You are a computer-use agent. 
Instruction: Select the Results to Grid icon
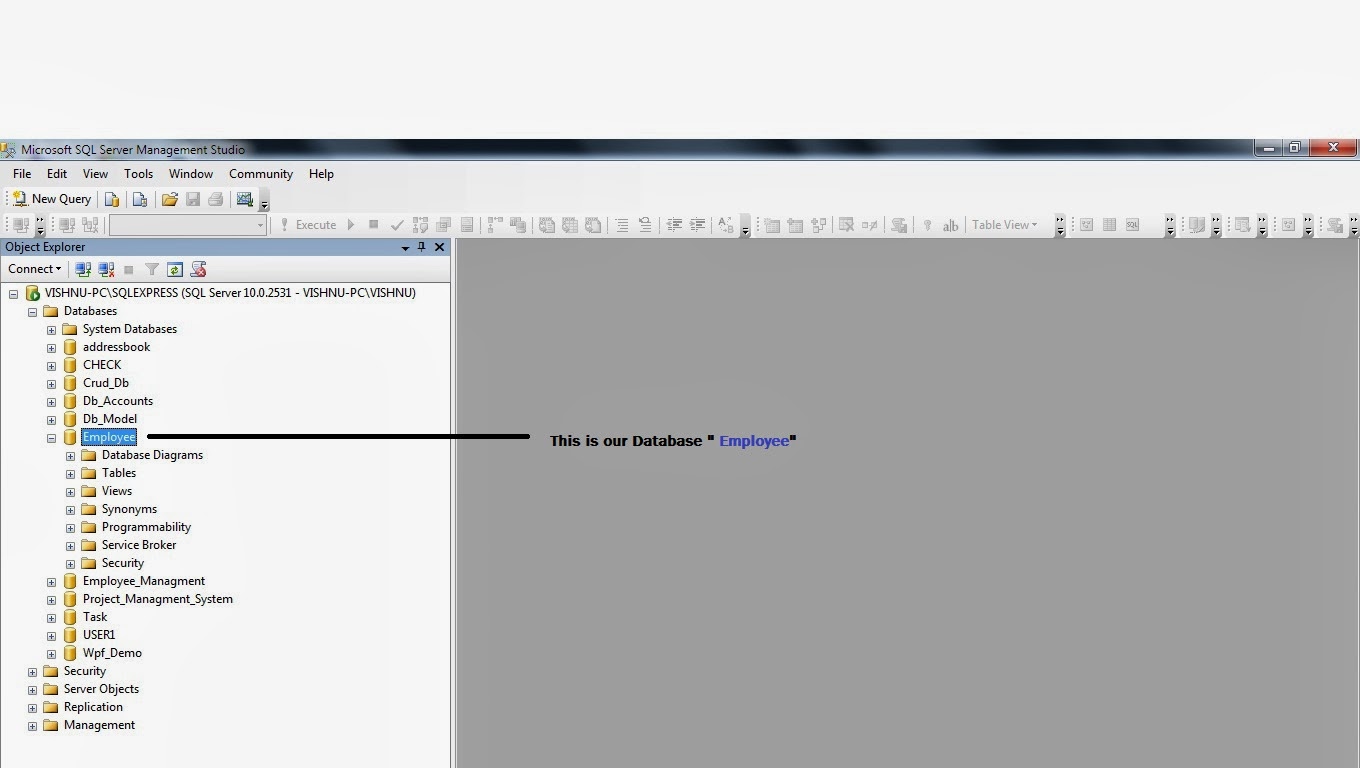[570, 225]
